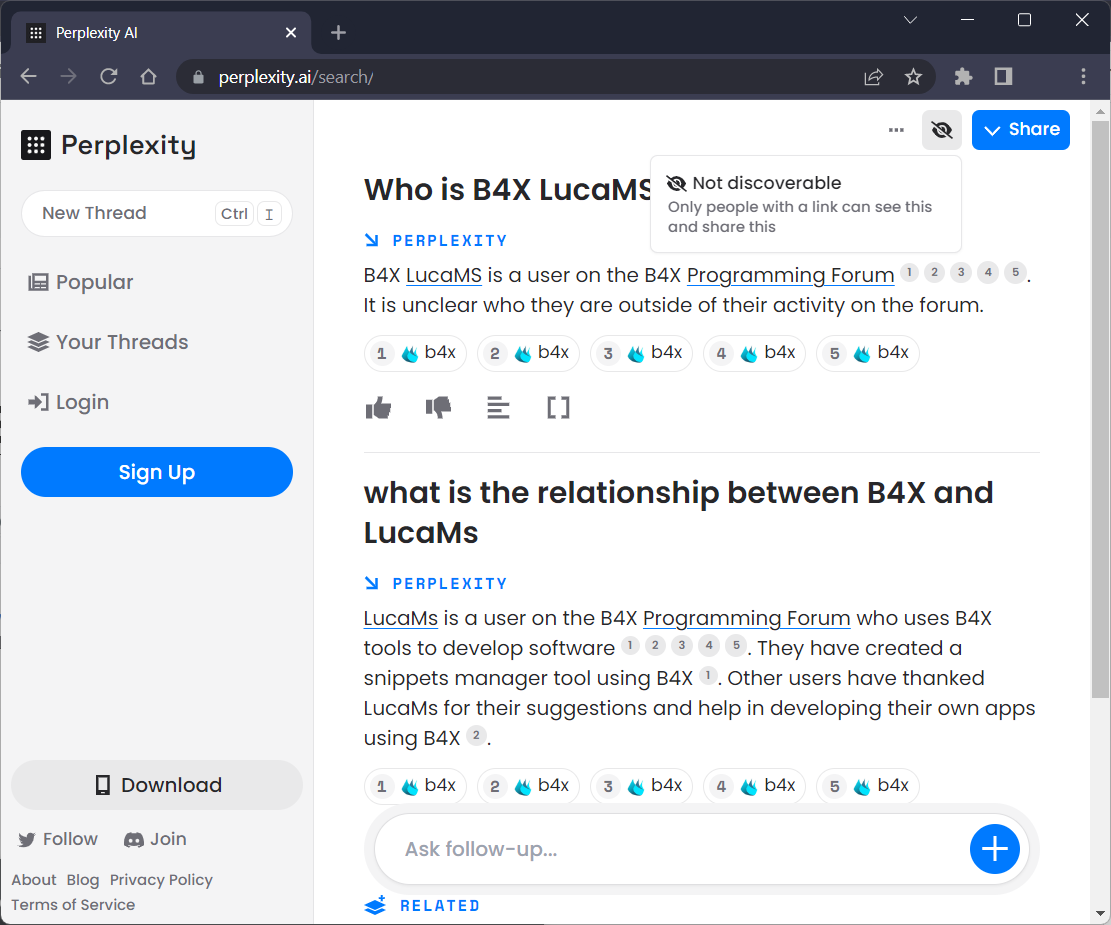Open the three-dot more options menu
The height and width of the screenshot is (925, 1111).
coord(896,130)
